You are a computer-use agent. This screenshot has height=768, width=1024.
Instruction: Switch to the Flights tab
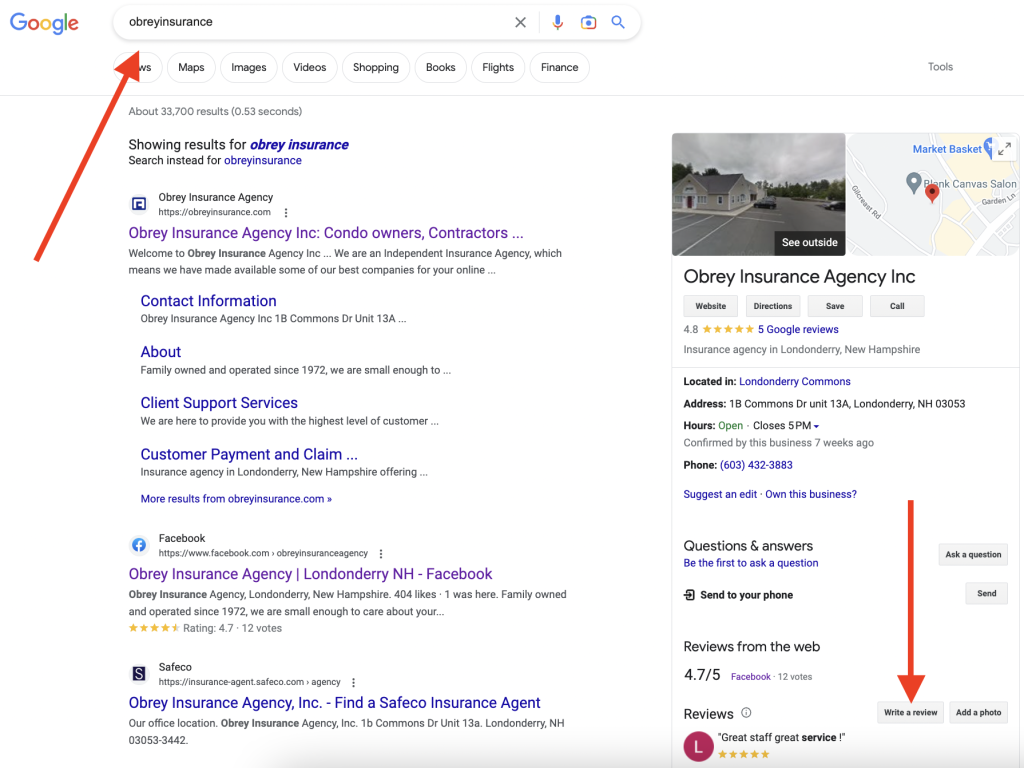[498, 67]
